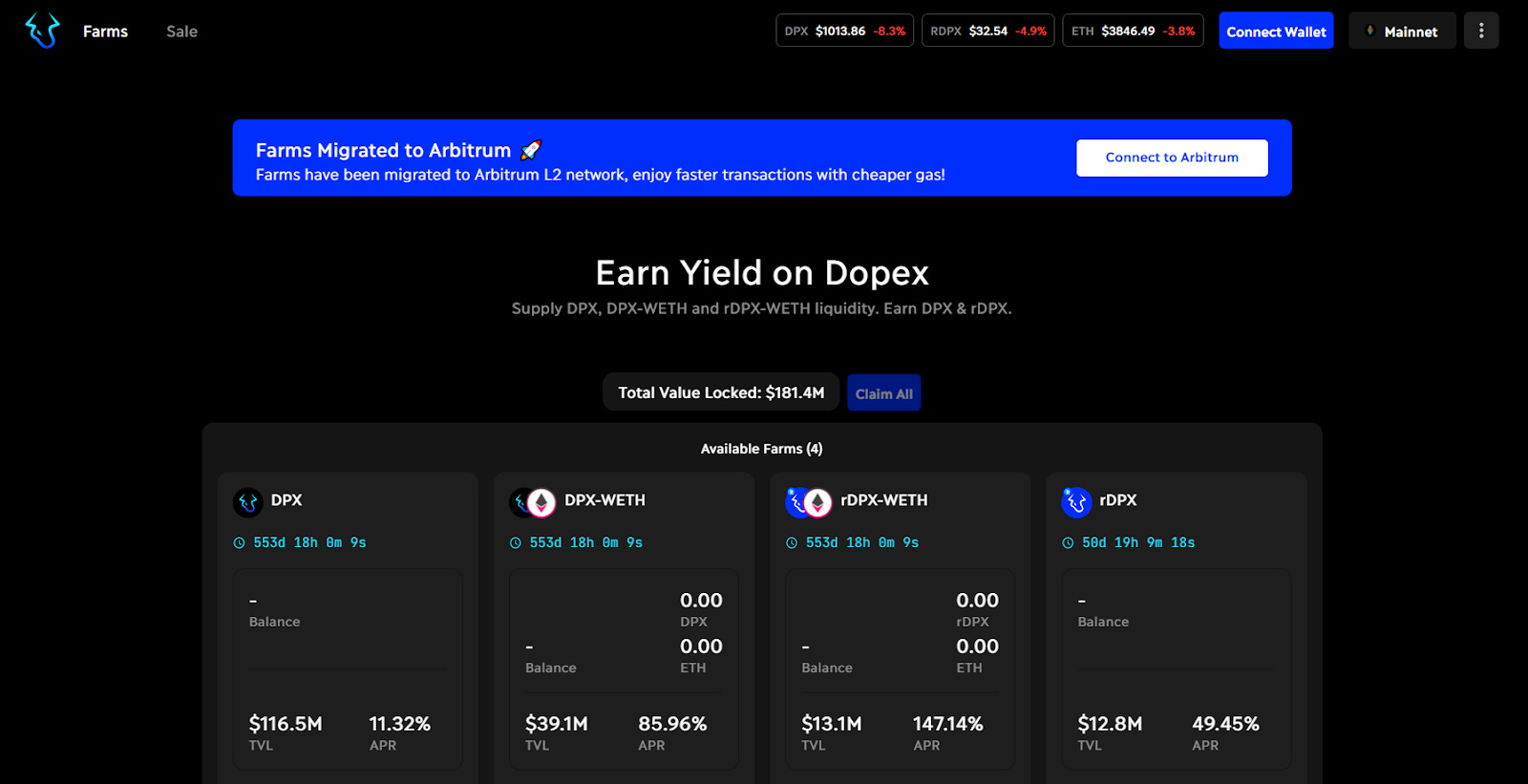Click the rDPX farm title
Viewport: 1528px width, 784px height.
[1118, 500]
